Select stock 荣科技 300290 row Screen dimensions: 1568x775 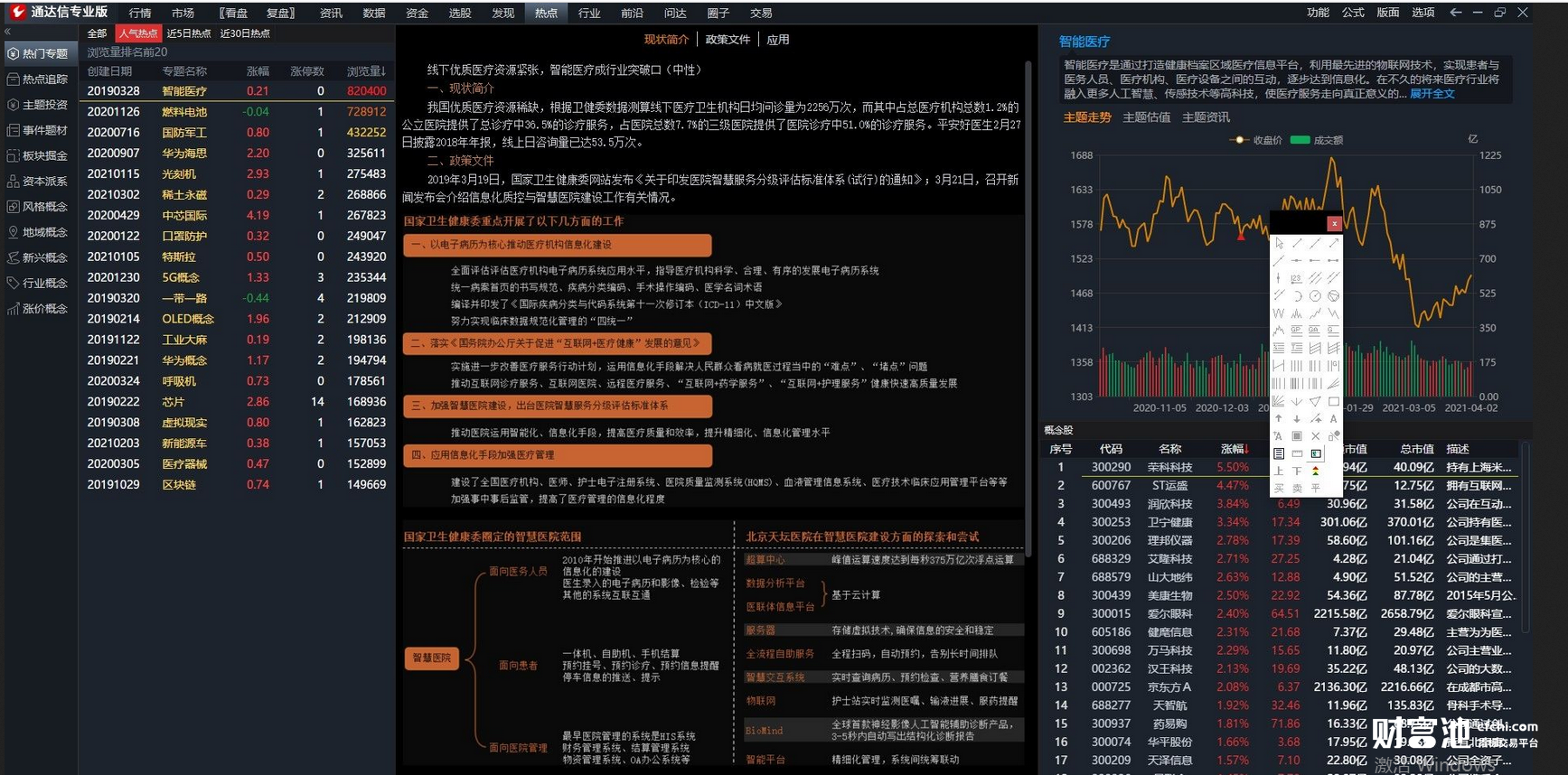tap(1281, 467)
